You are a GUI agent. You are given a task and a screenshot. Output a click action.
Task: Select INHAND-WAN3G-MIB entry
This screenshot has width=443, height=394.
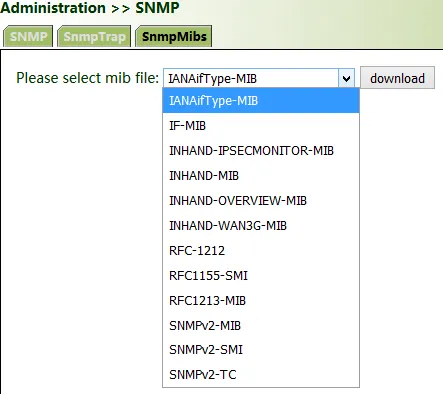[x=261, y=226]
